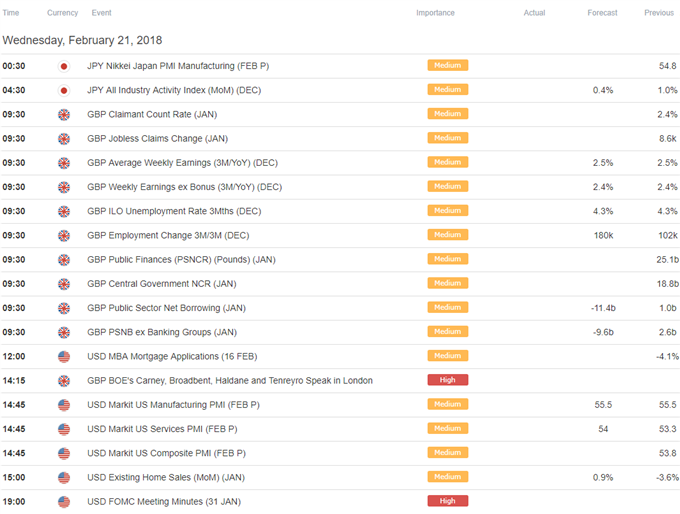Select Medium badge for Jobless Claims Change
Screen dimensions: 680x514
[448, 138]
